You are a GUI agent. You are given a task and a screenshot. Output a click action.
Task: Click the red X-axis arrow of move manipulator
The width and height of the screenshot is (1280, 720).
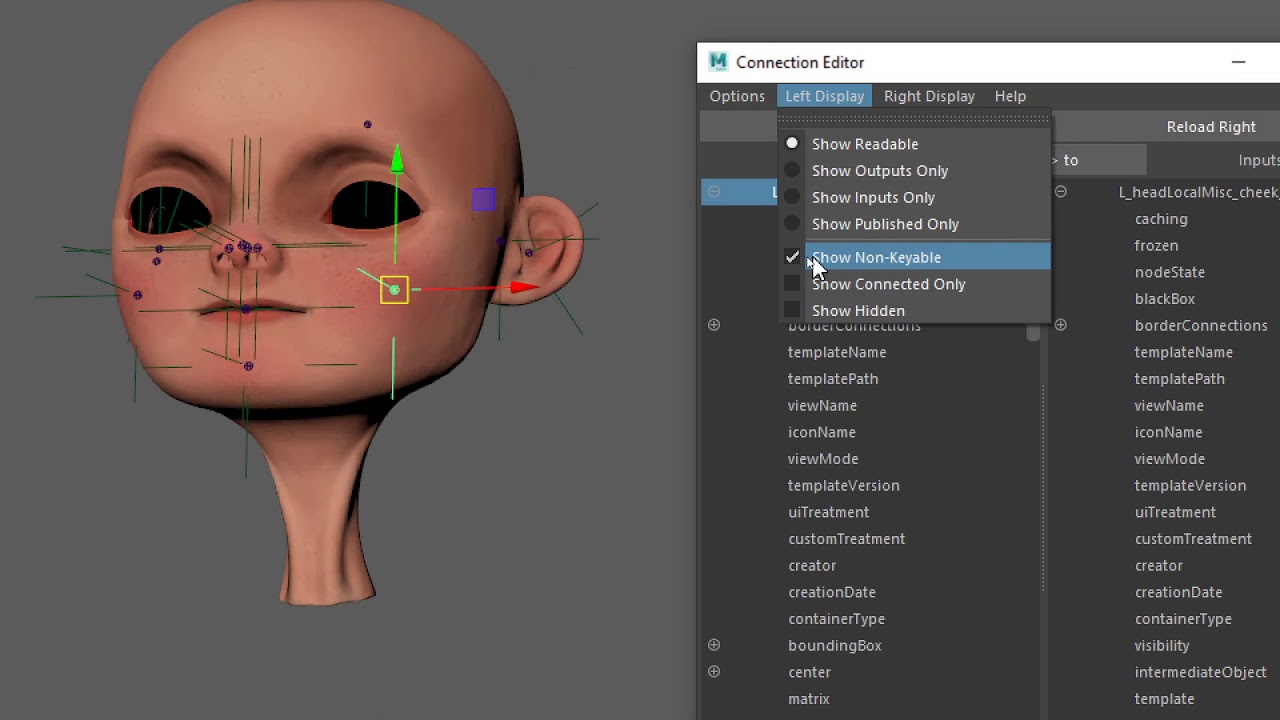pyautogui.click(x=525, y=288)
